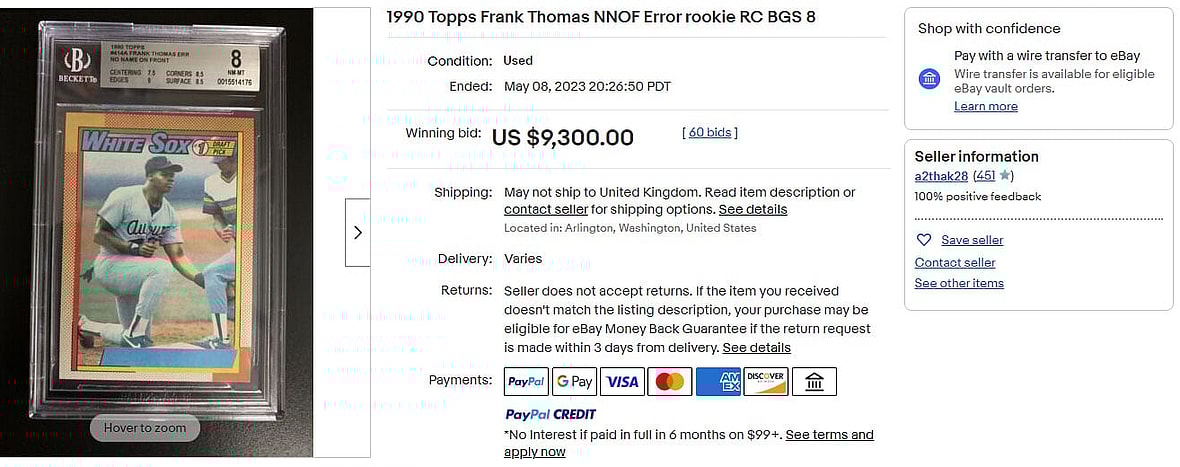The image size is (1180, 467).
Task: Click the bank wire transfer payment icon
Action: point(814,381)
